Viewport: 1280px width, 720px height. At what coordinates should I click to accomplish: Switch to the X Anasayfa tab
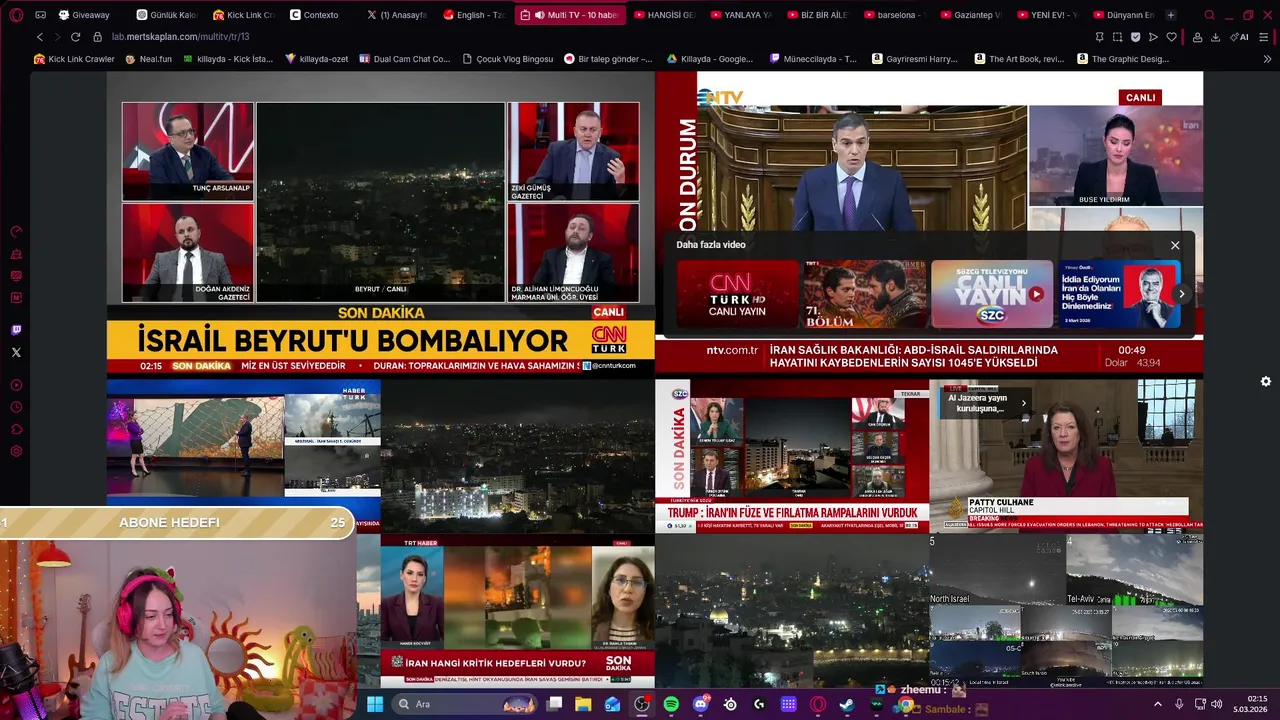(397, 15)
